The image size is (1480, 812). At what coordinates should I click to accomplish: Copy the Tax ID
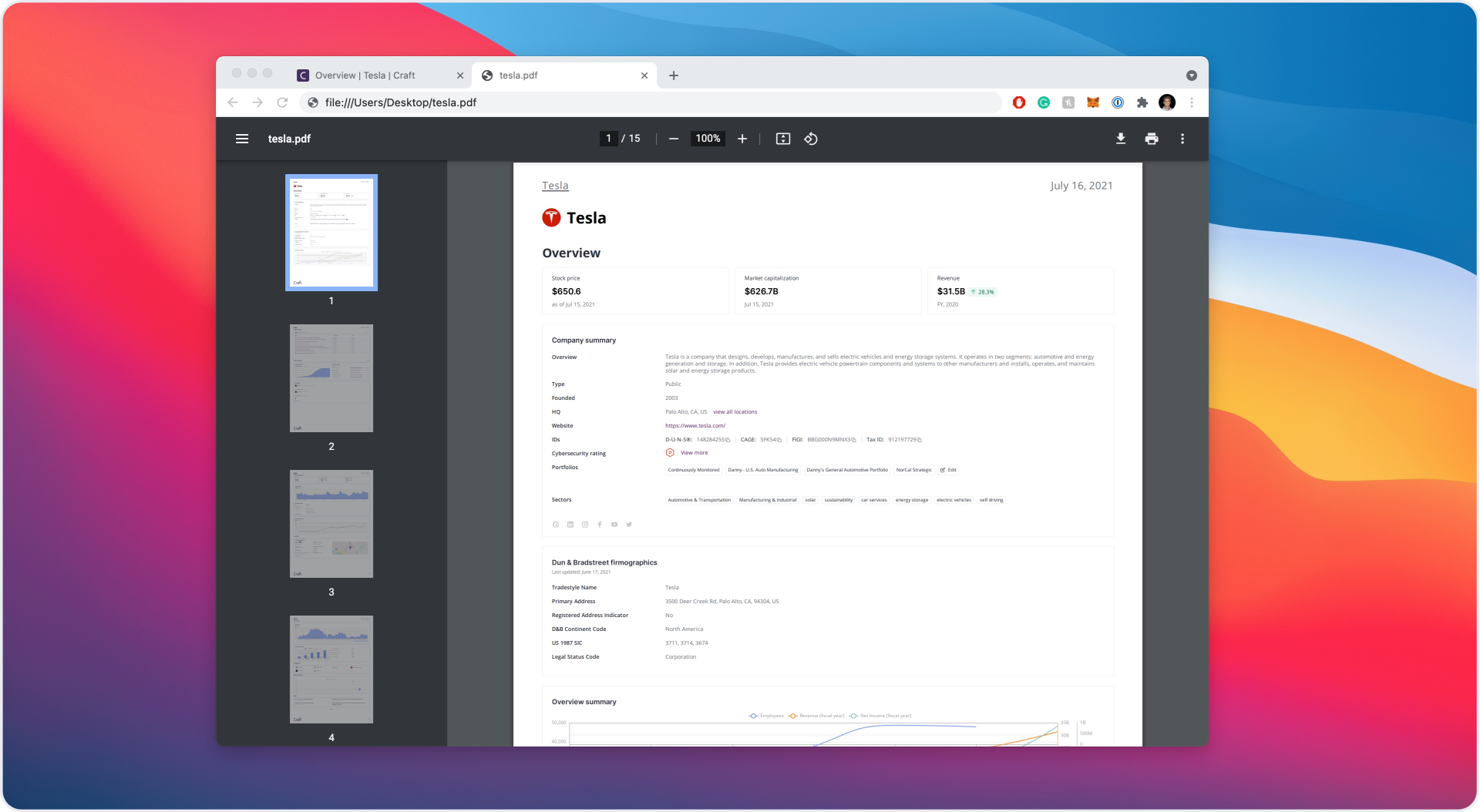(x=920, y=440)
